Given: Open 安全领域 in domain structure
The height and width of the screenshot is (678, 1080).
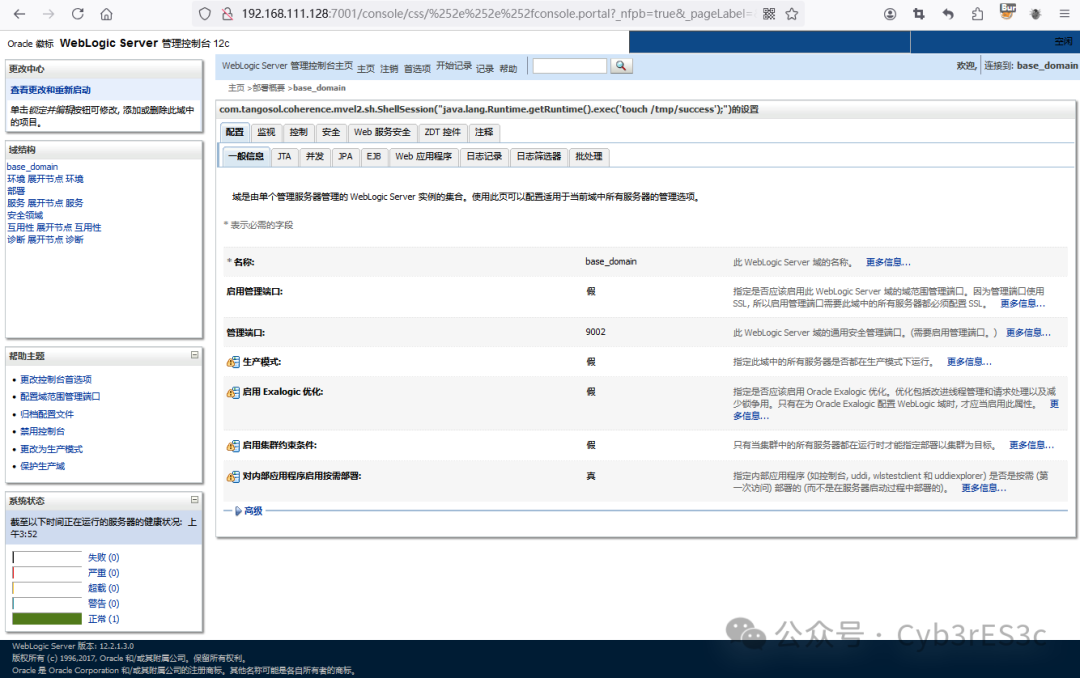Looking at the screenshot, I should tap(25, 216).
